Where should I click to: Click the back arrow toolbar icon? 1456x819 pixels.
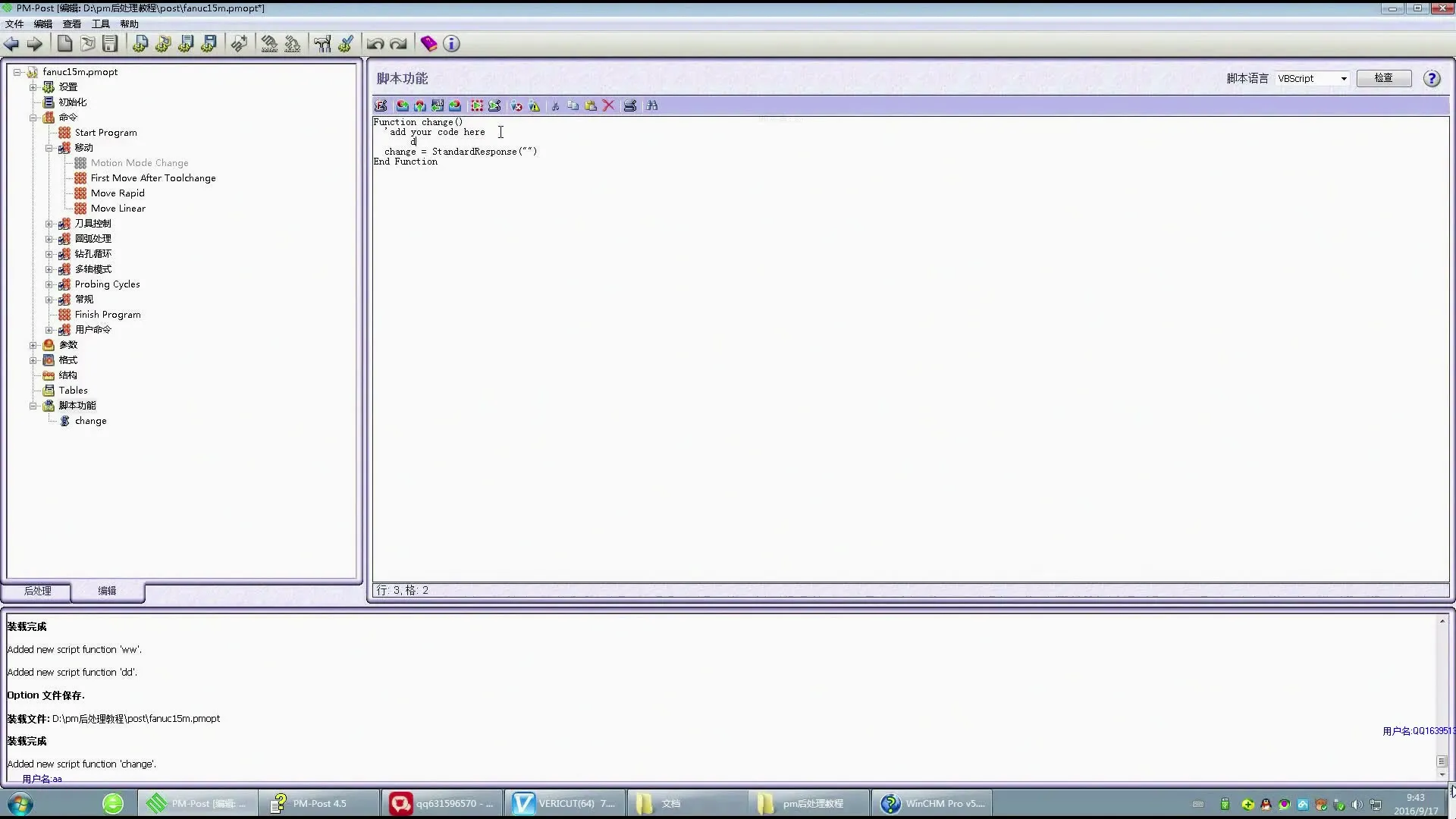pyautogui.click(x=11, y=44)
